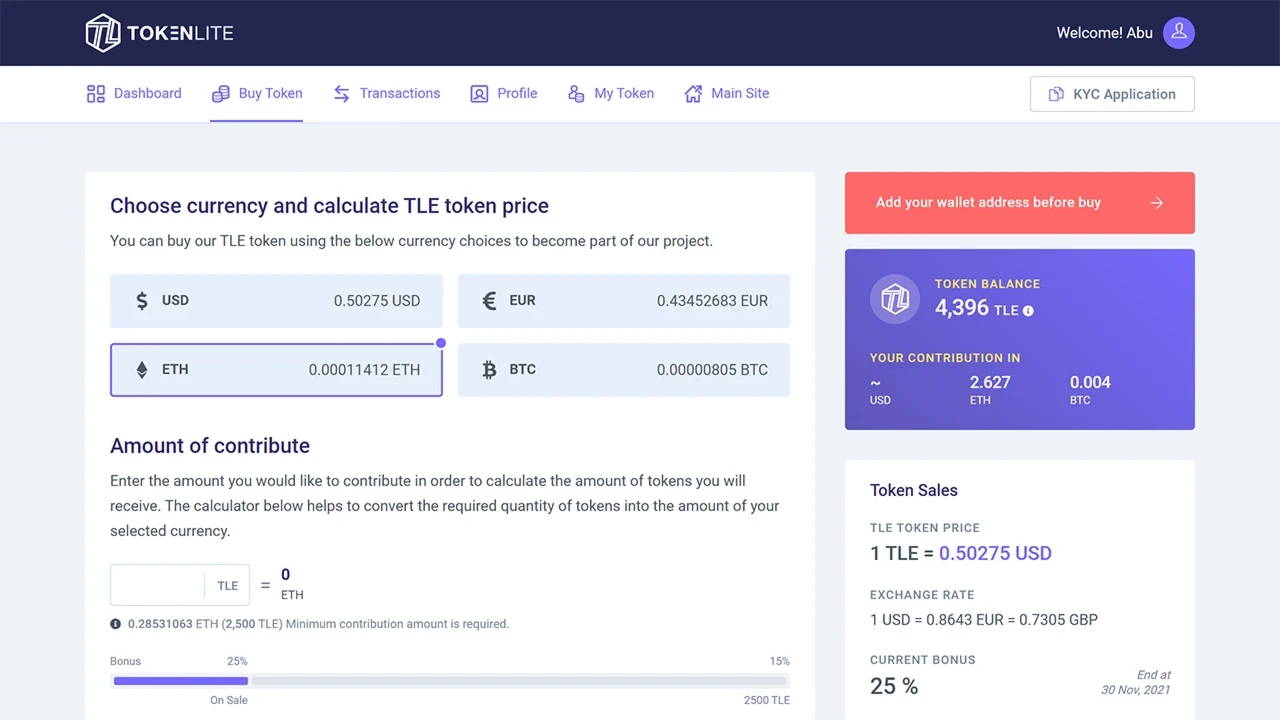Click the TLE amount input field
The image size is (1280, 720).
coord(158,586)
